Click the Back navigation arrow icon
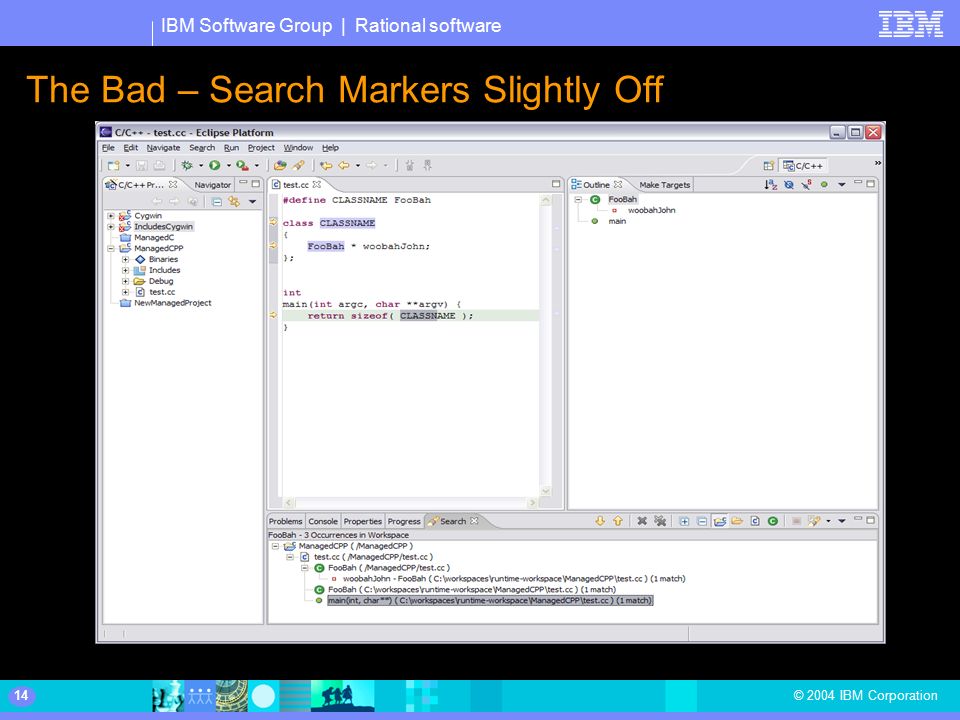The image size is (960, 720). coord(344,165)
